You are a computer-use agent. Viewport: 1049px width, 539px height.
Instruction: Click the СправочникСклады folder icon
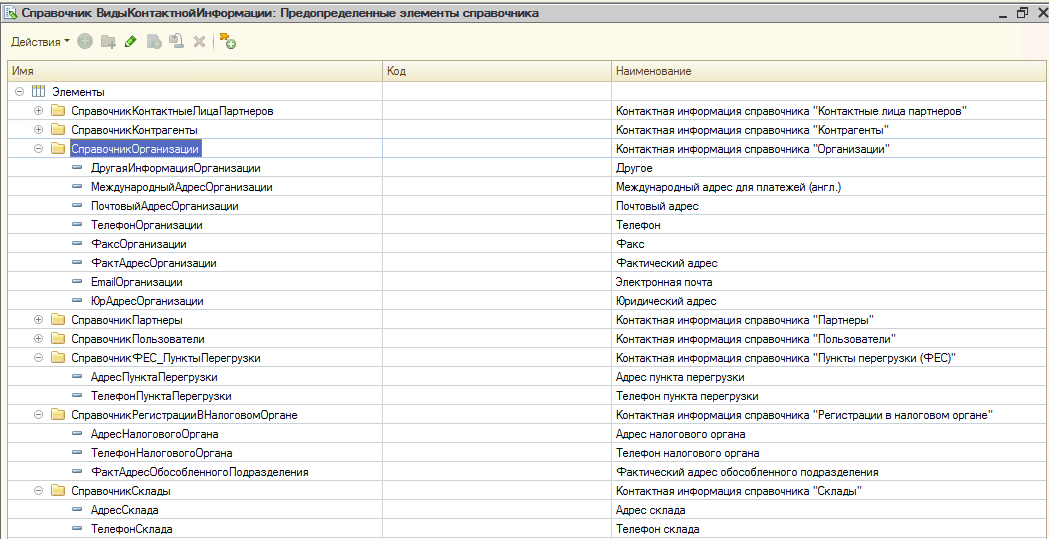coord(57,491)
